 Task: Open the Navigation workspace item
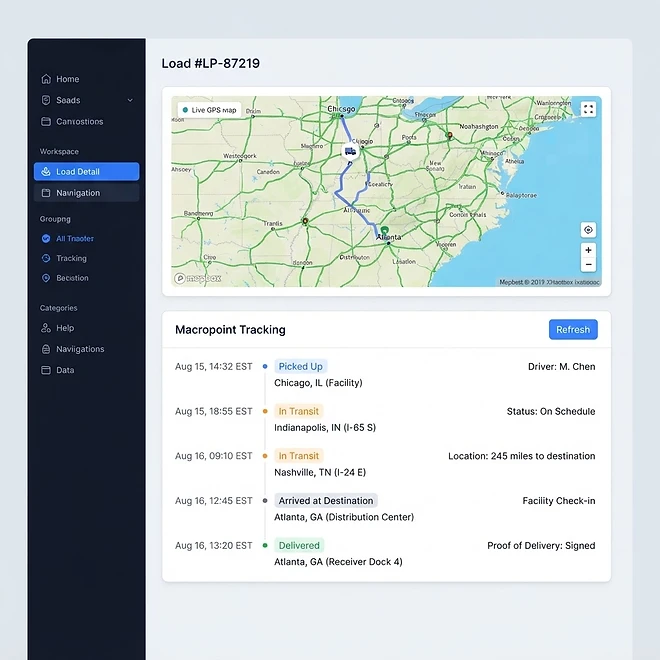tap(86, 193)
